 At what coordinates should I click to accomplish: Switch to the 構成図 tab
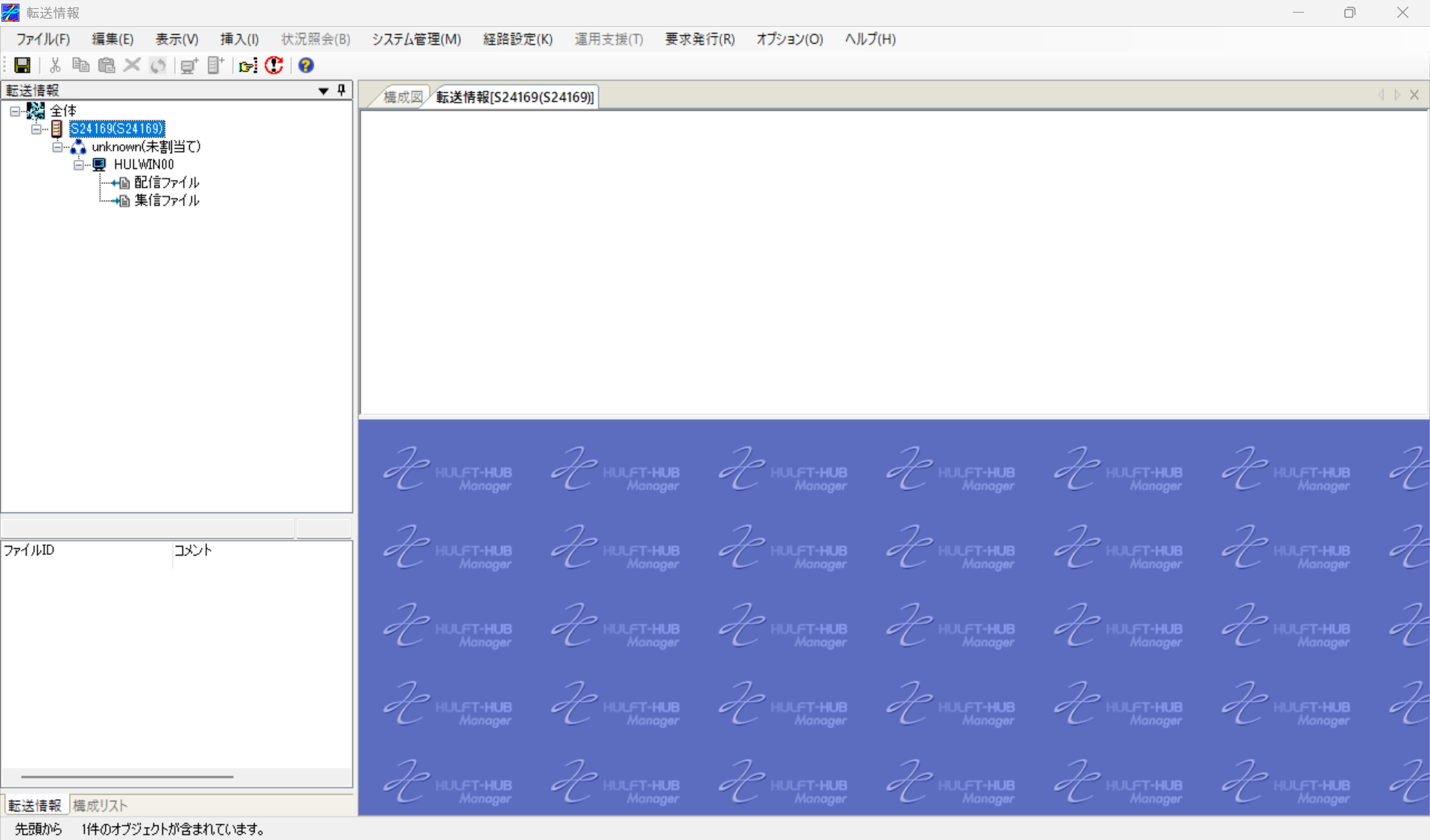tap(402, 97)
